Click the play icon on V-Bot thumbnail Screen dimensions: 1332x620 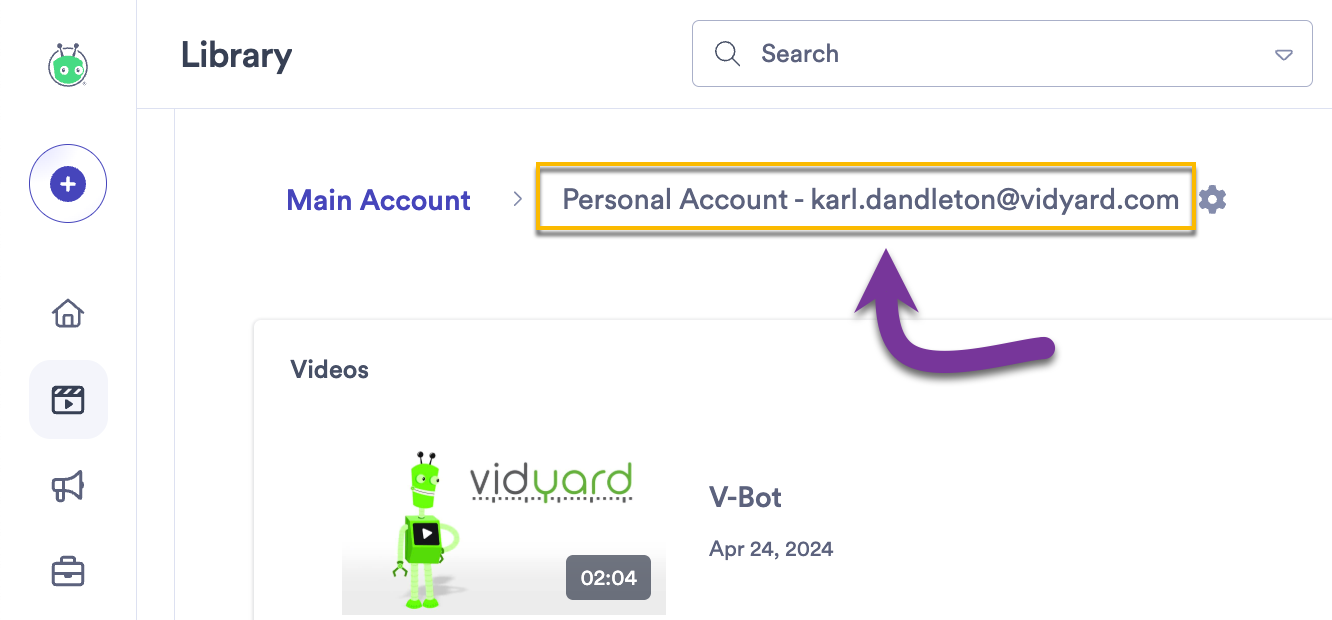click(428, 533)
